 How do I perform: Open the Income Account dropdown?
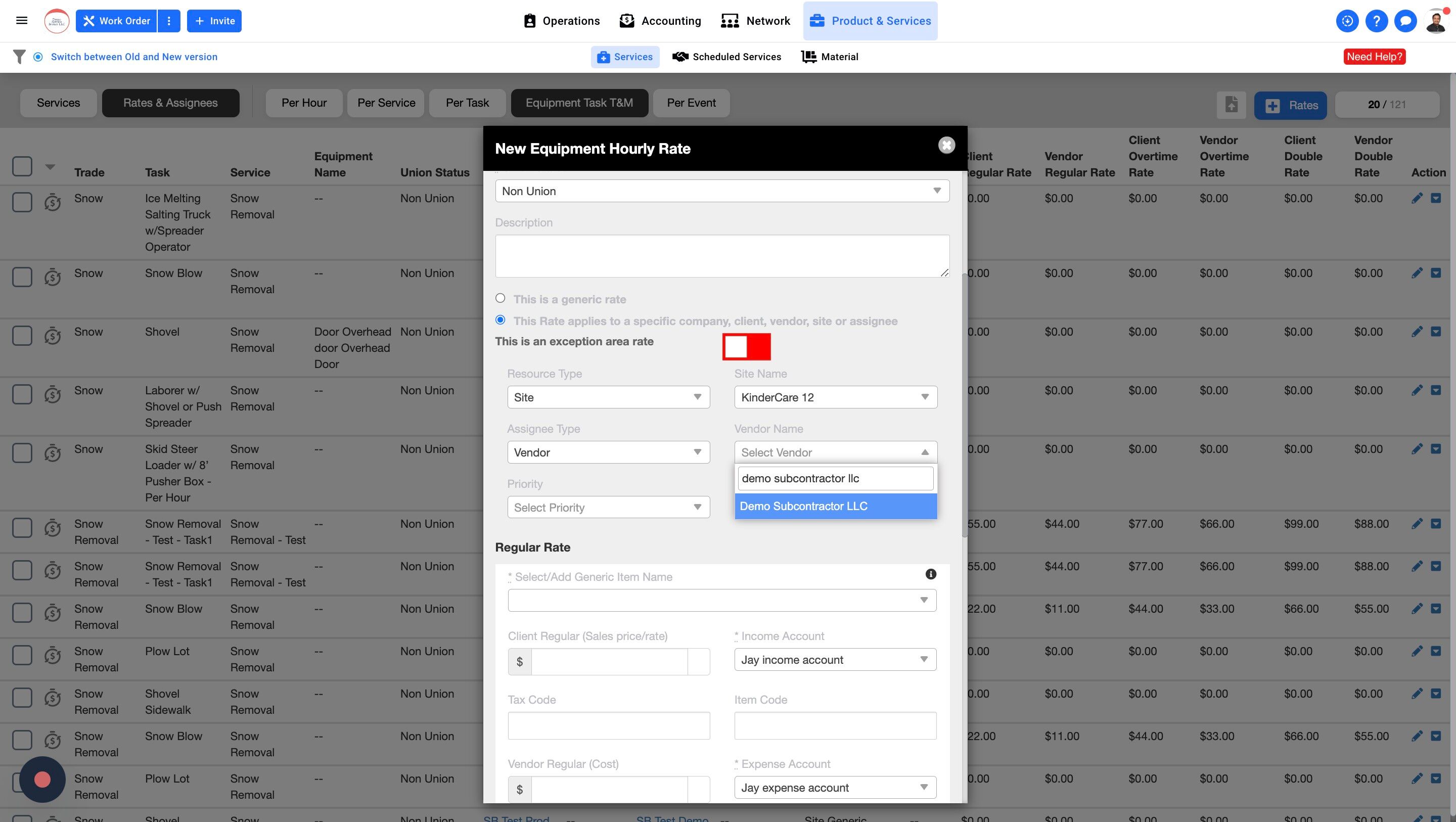tap(835, 659)
